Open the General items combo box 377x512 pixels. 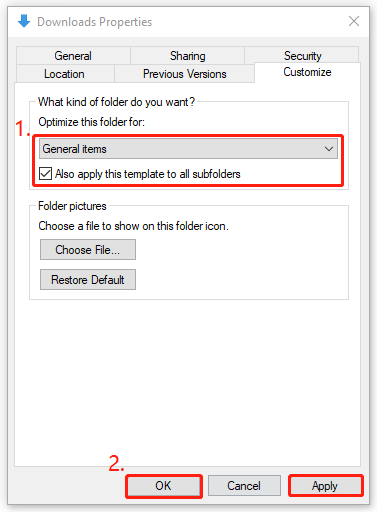(x=188, y=149)
